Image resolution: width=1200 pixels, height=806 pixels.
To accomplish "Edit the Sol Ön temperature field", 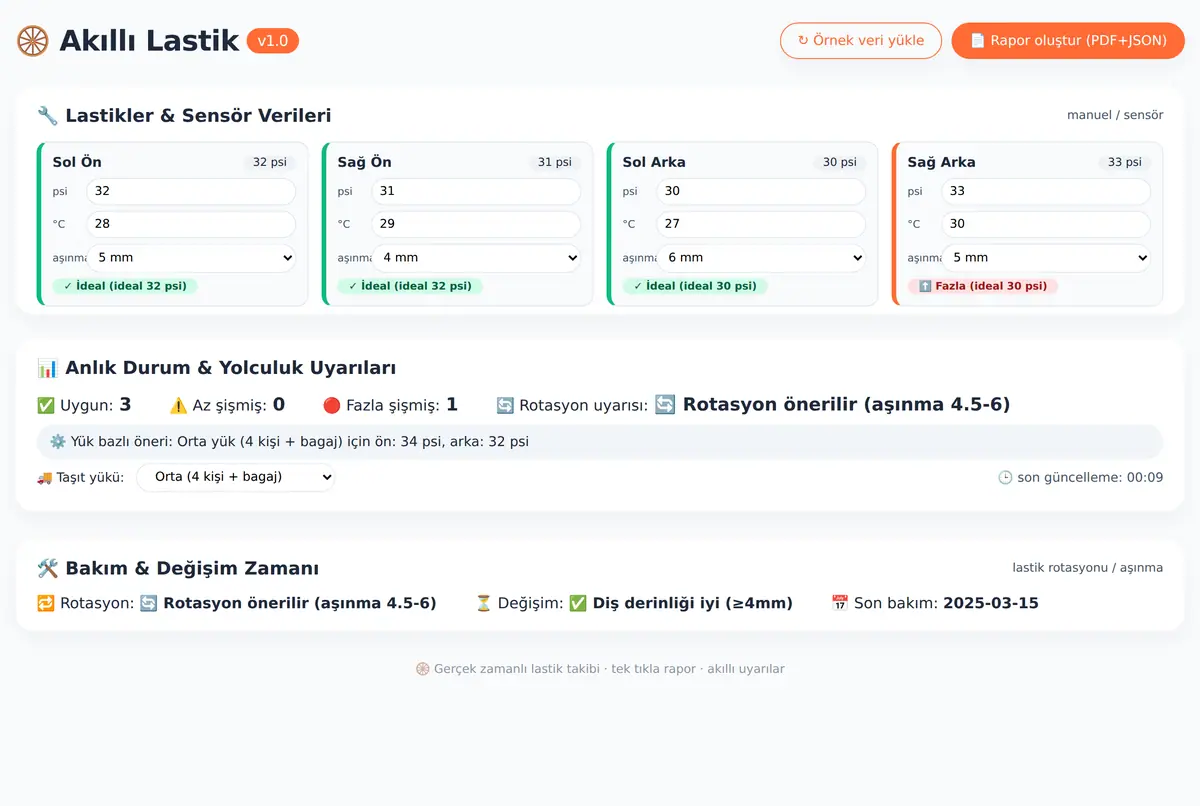I will 191,224.
